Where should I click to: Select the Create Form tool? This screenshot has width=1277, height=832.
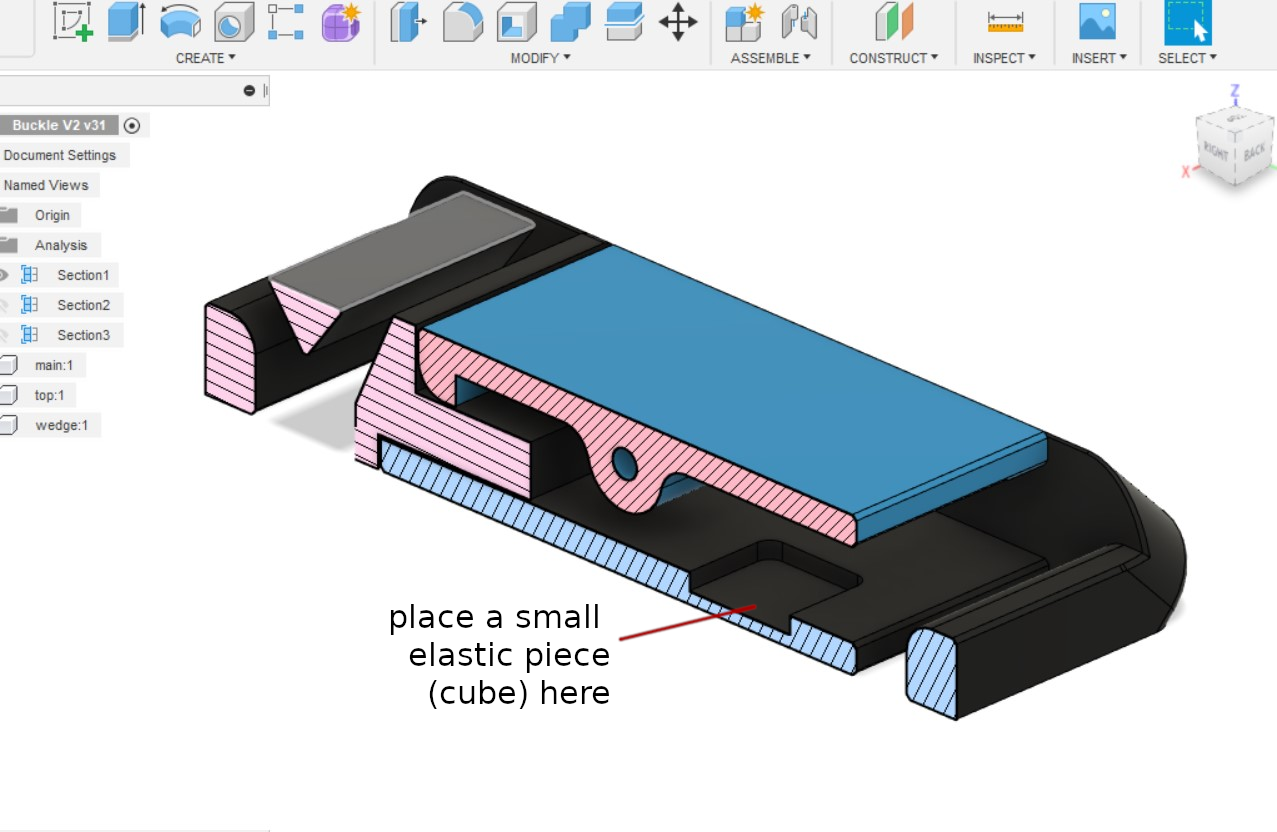click(x=341, y=22)
